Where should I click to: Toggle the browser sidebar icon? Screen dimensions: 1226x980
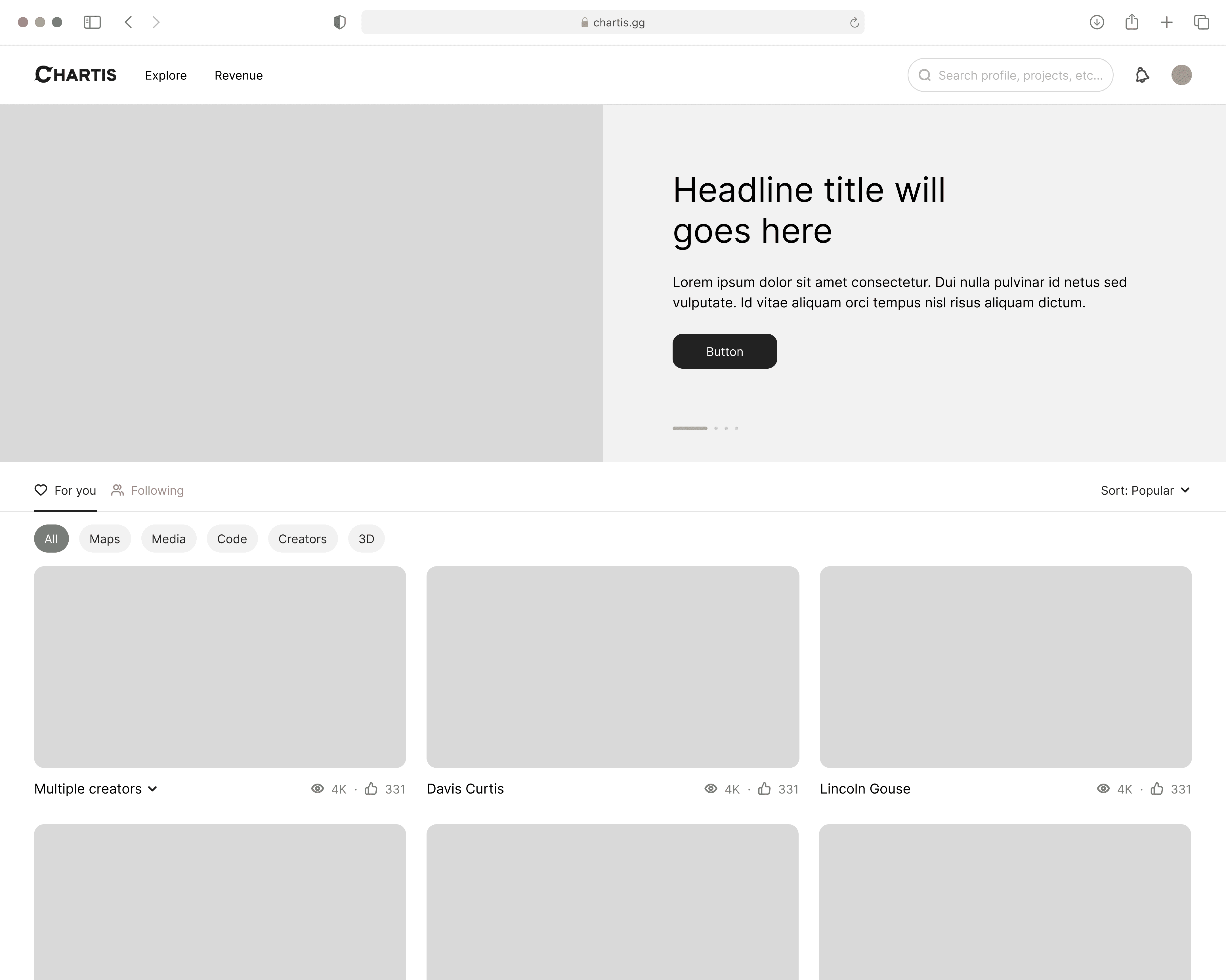pyautogui.click(x=92, y=22)
